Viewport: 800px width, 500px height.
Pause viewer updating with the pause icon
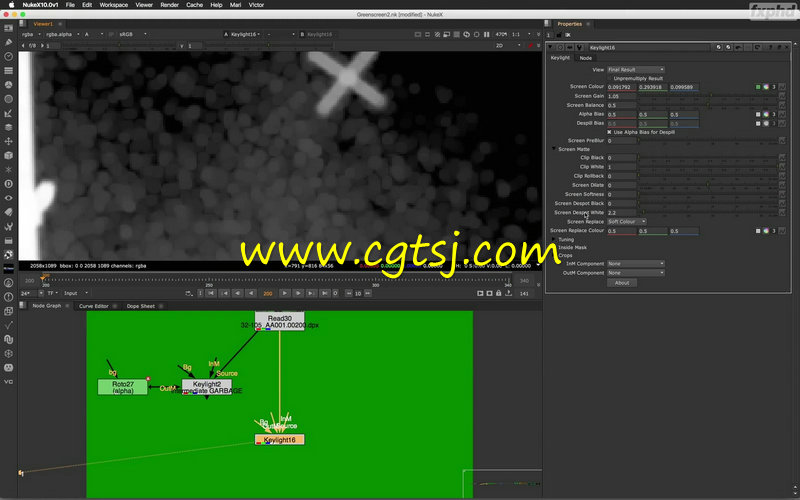tap(486, 34)
